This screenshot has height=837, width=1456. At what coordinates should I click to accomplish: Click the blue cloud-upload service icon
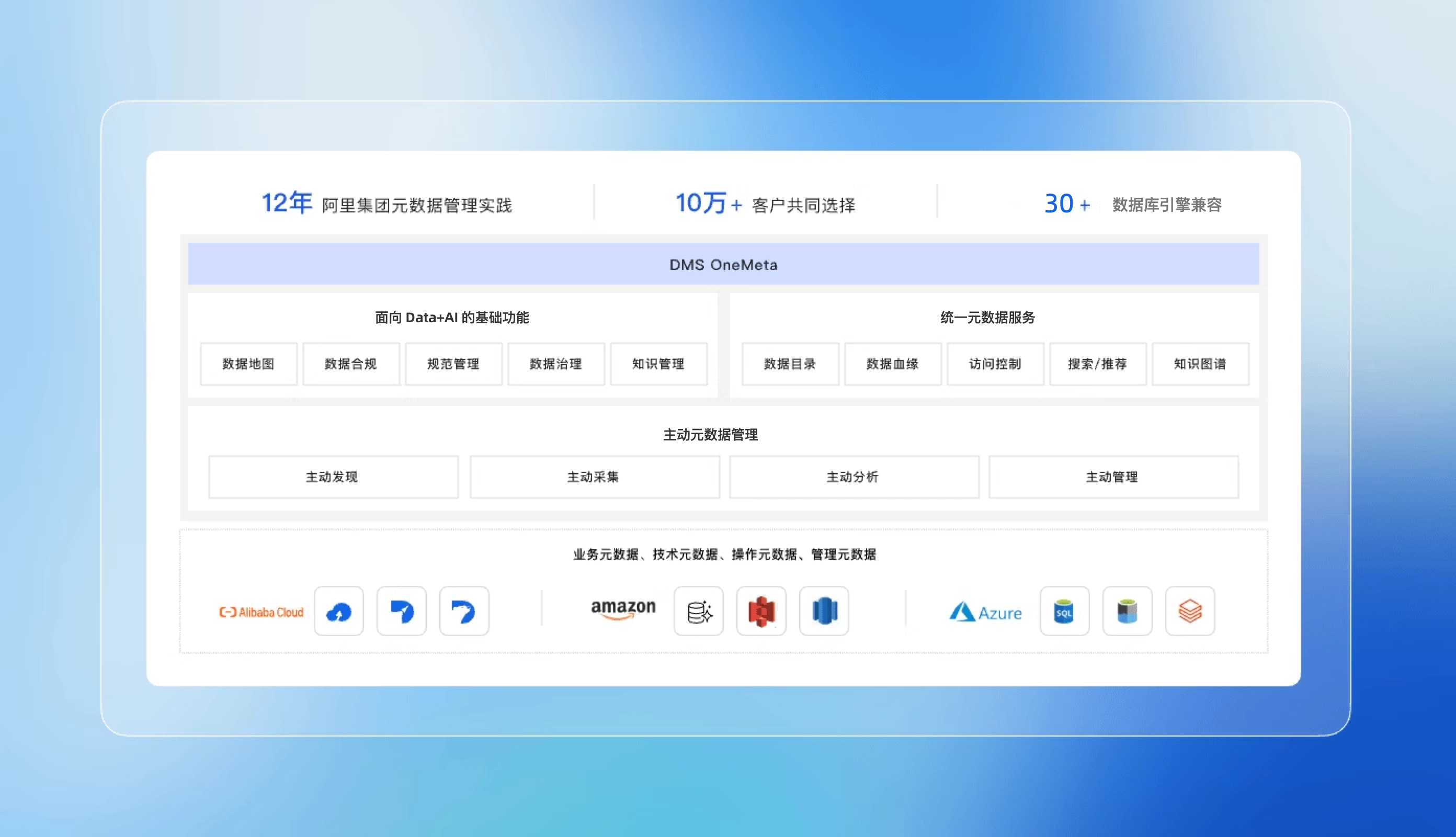coord(339,611)
